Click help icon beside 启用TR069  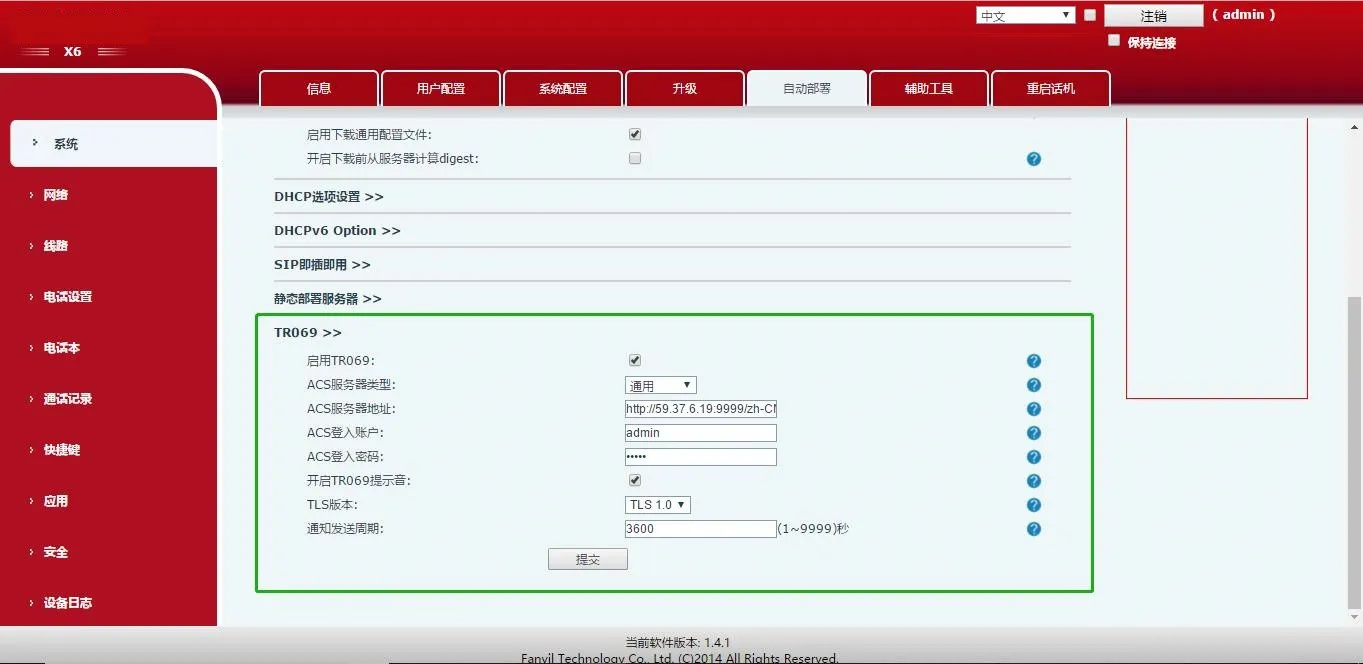[x=1034, y=361]
